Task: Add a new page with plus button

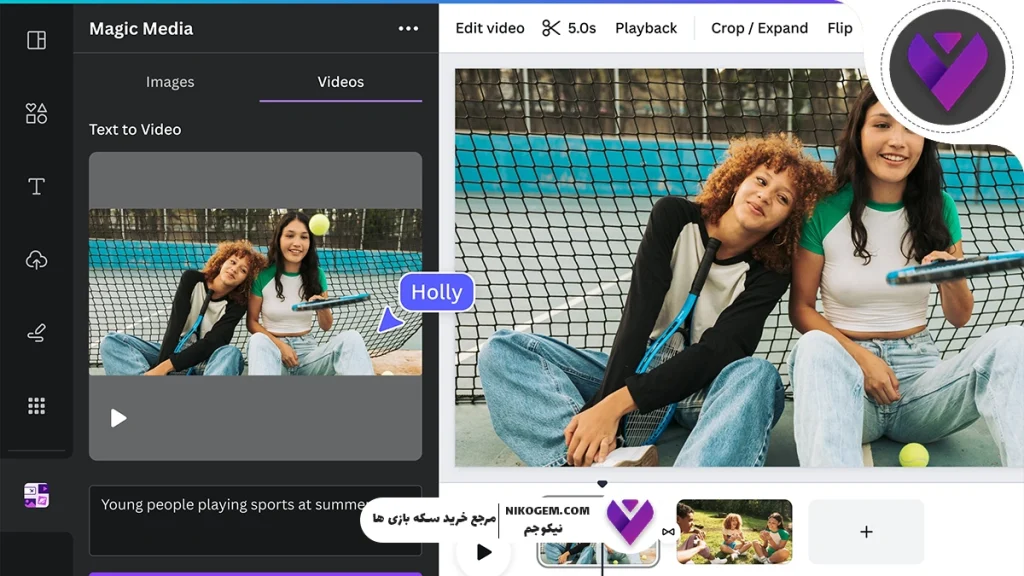Action: [x=866, y=532]
